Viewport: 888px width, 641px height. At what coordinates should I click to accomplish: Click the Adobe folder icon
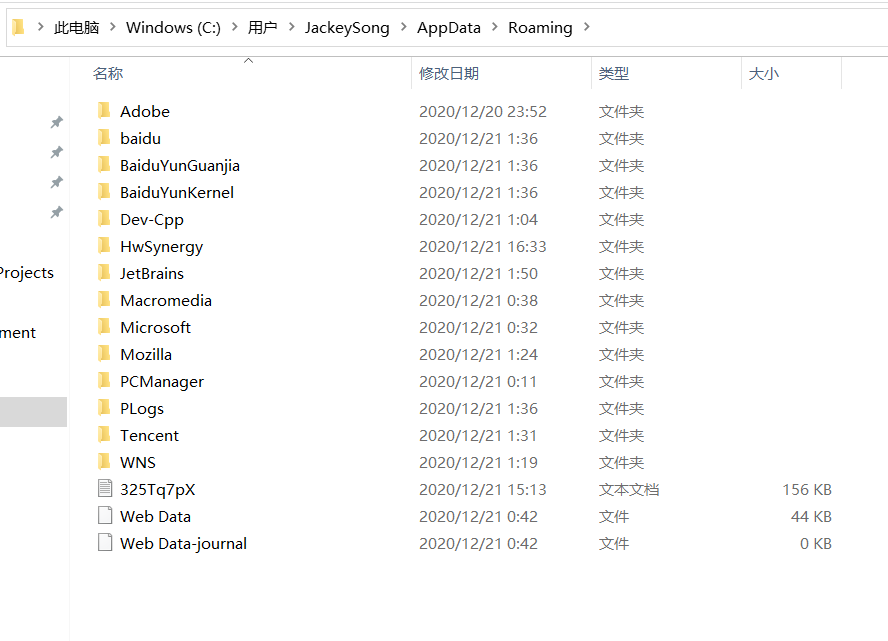(104, 110)
